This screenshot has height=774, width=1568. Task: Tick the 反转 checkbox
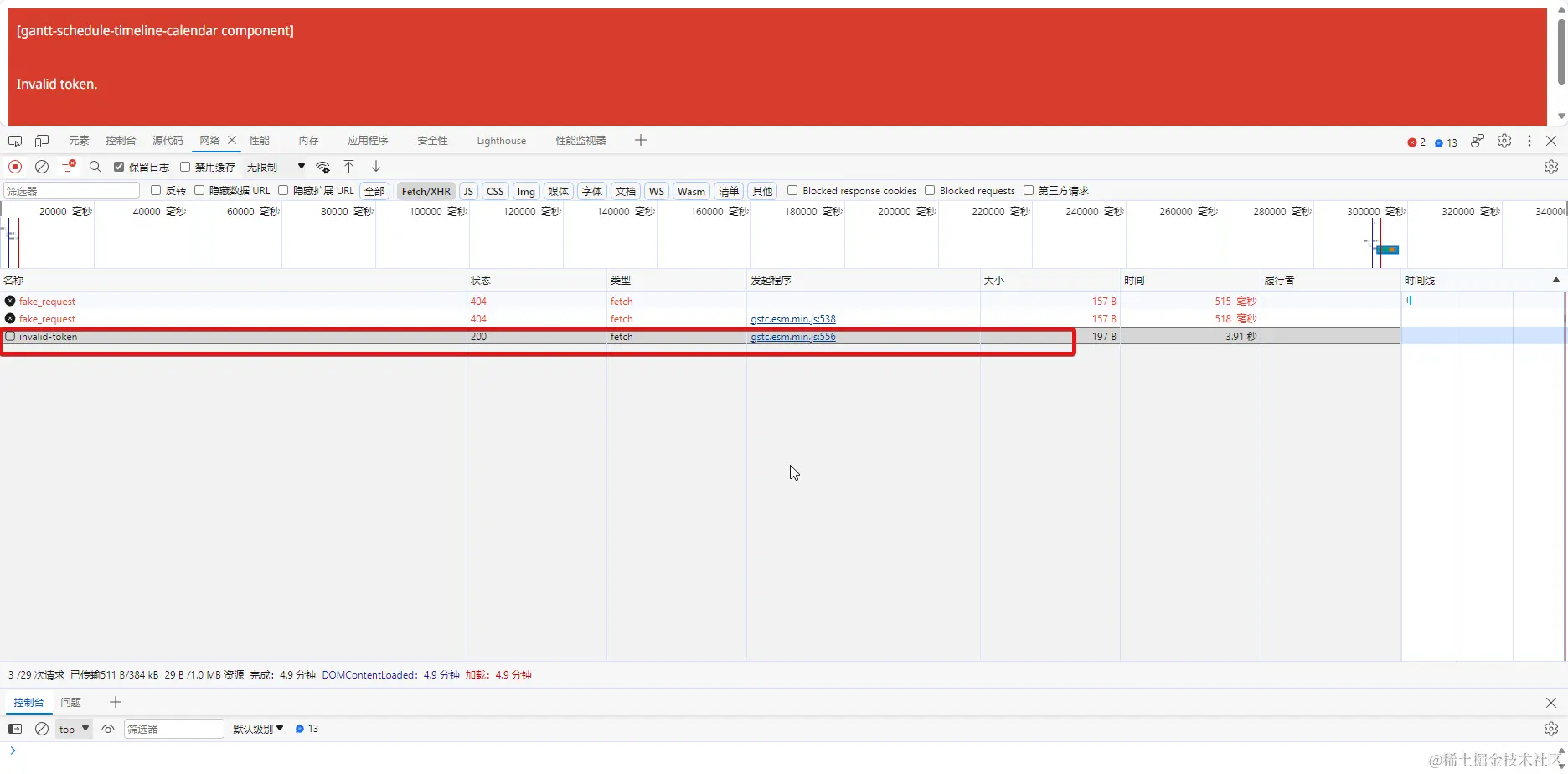[x=156, y=190]
